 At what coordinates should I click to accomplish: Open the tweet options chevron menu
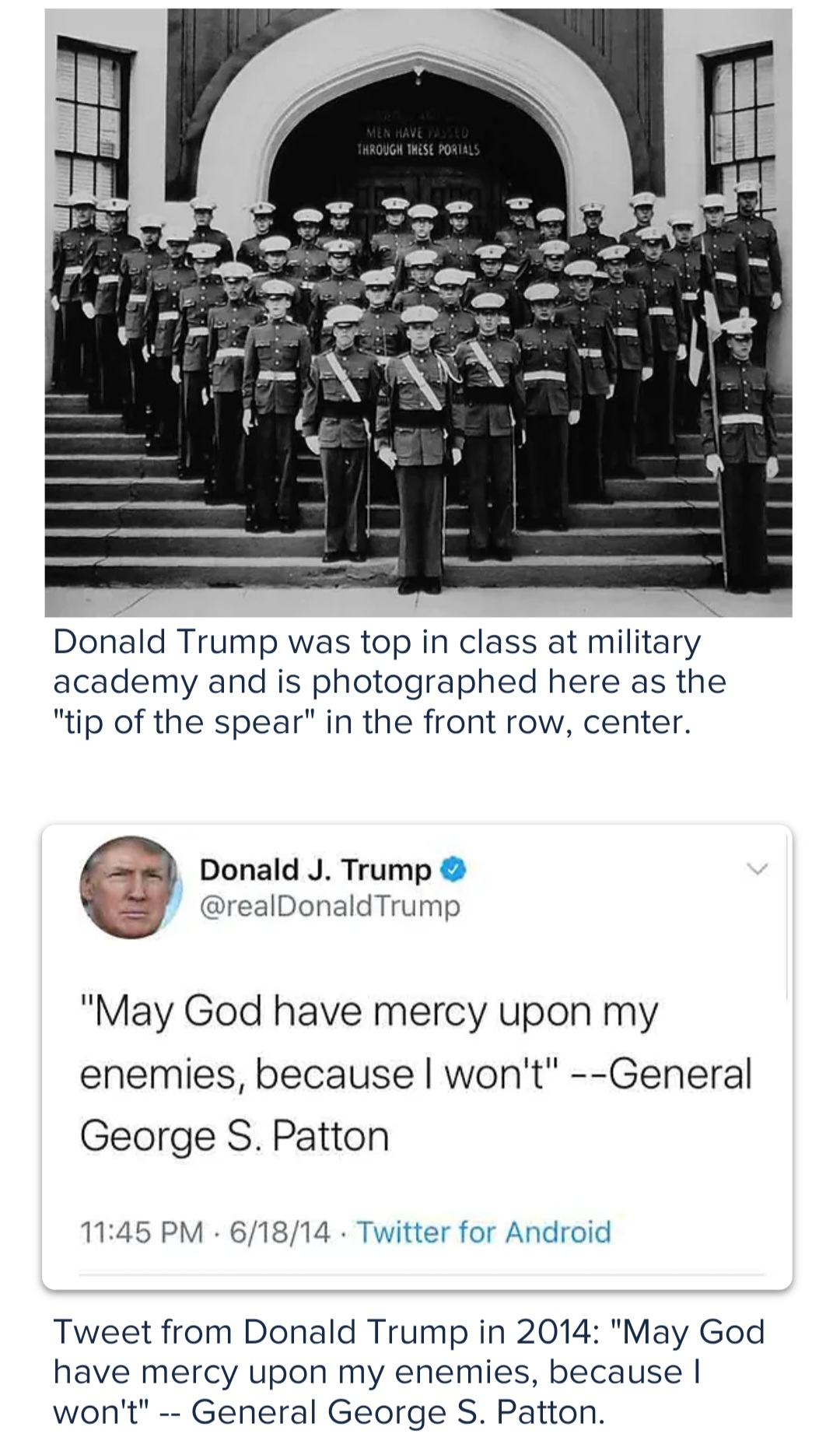(757, 868)
